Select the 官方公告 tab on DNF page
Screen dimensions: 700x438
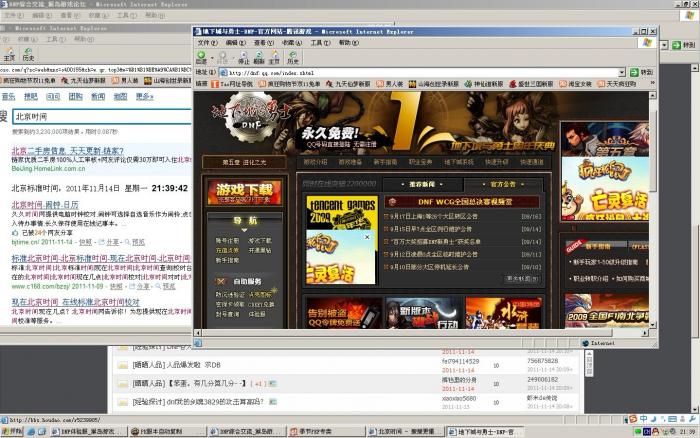click(503, 184)
